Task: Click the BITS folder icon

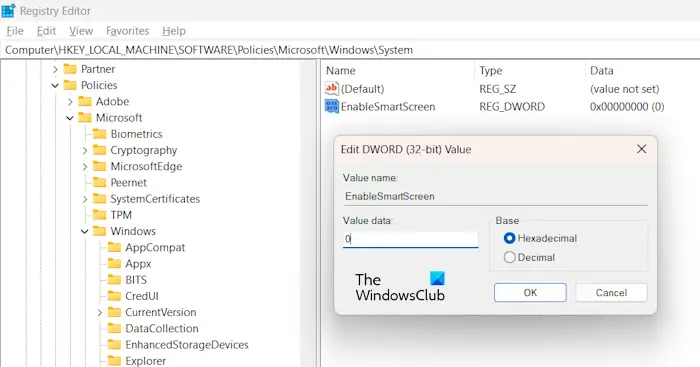Action: [114, 280]
